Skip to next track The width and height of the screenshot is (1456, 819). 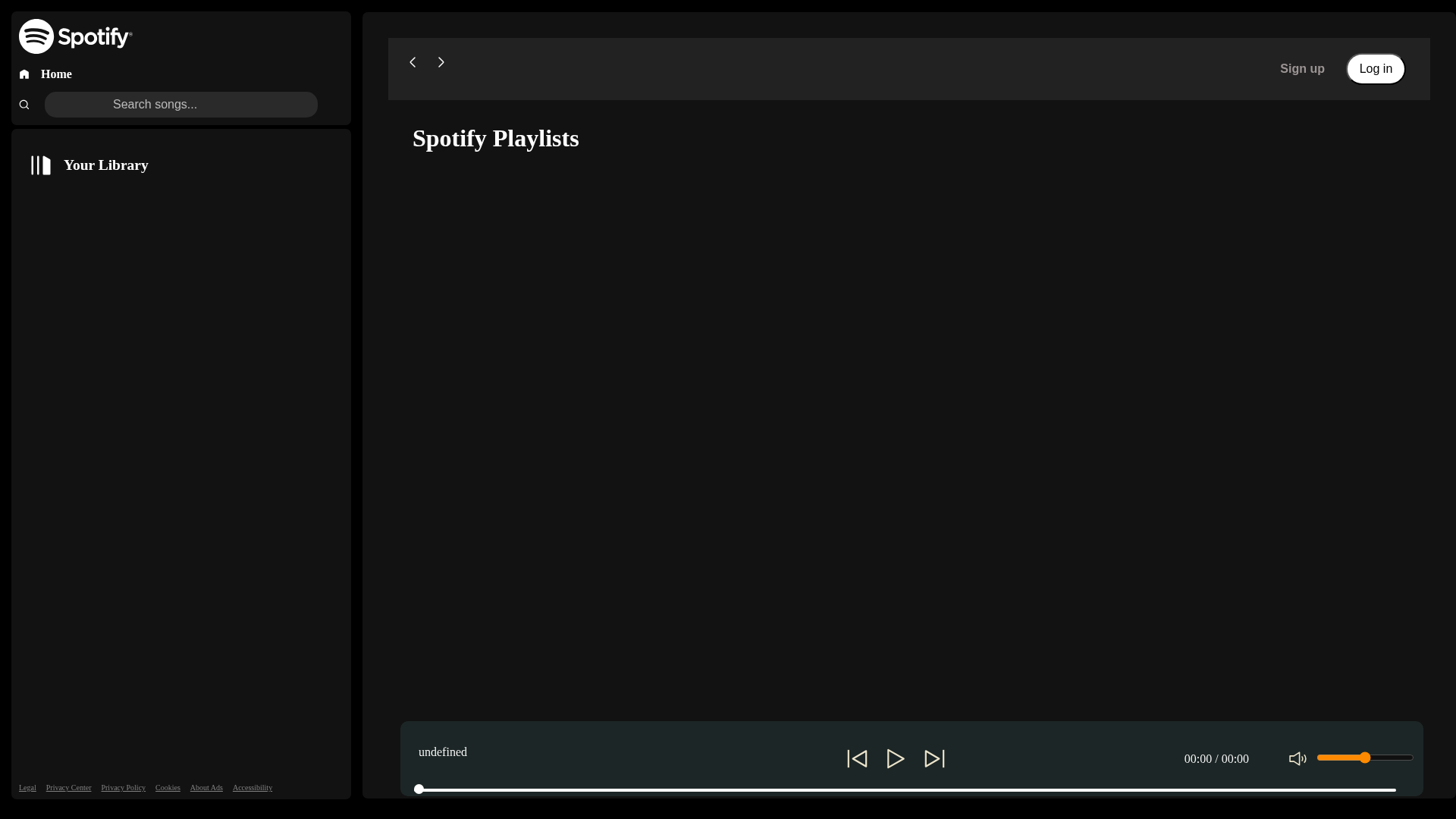click(934, 758)
